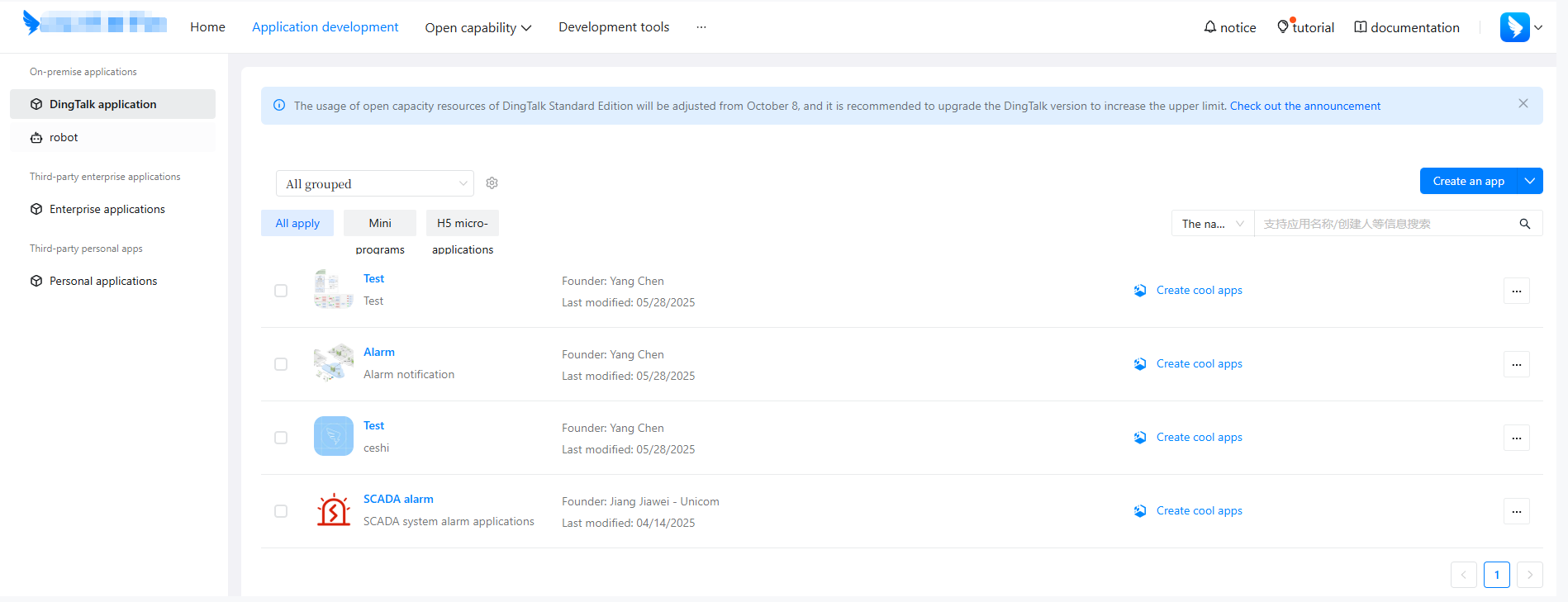Open the tutorial lightbulb icon
Viewport: 1568px width, 602px height.
click(x=1282, y=27)
